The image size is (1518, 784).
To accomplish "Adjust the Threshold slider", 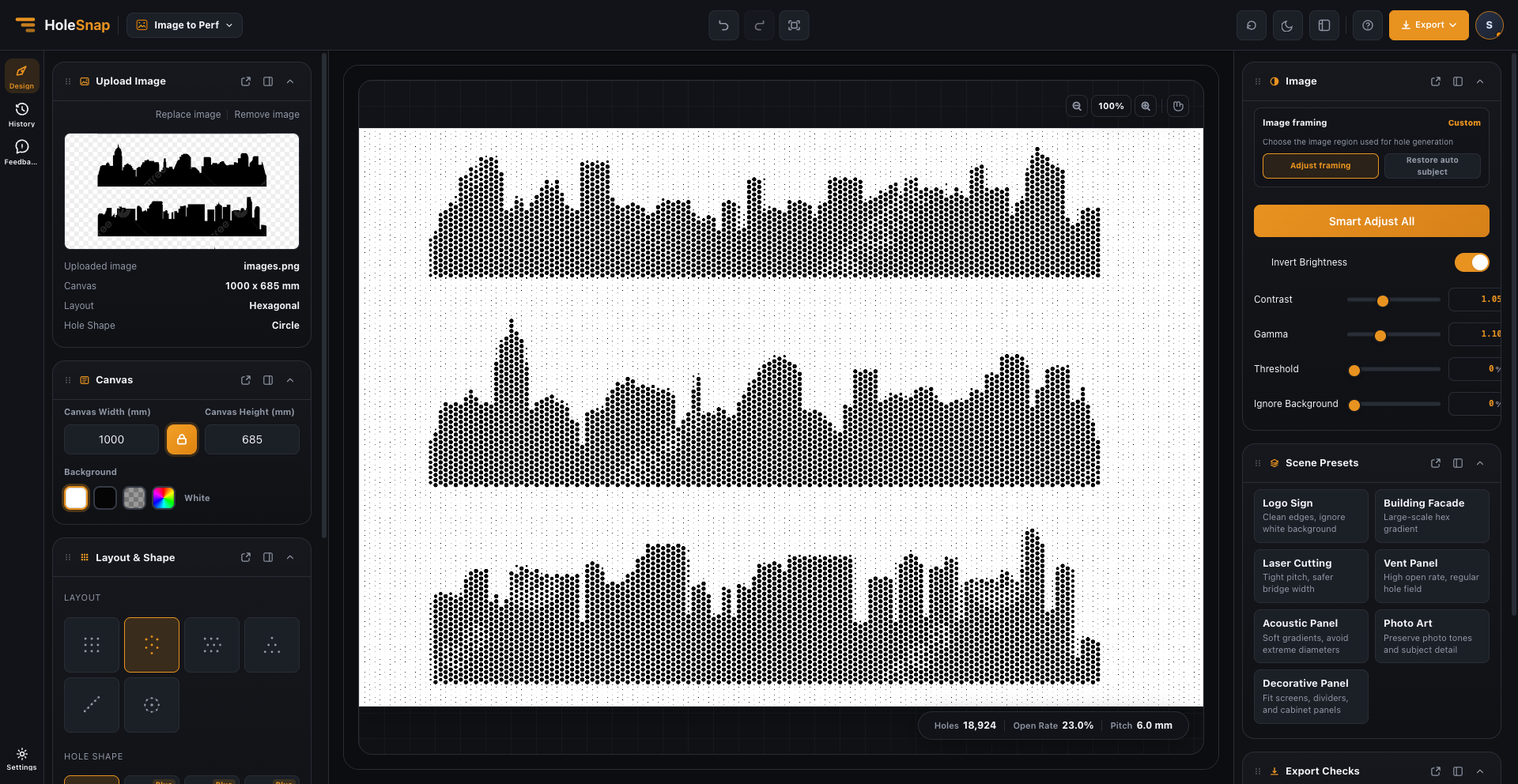I will pyautogui.click(x=1393, y=370).
